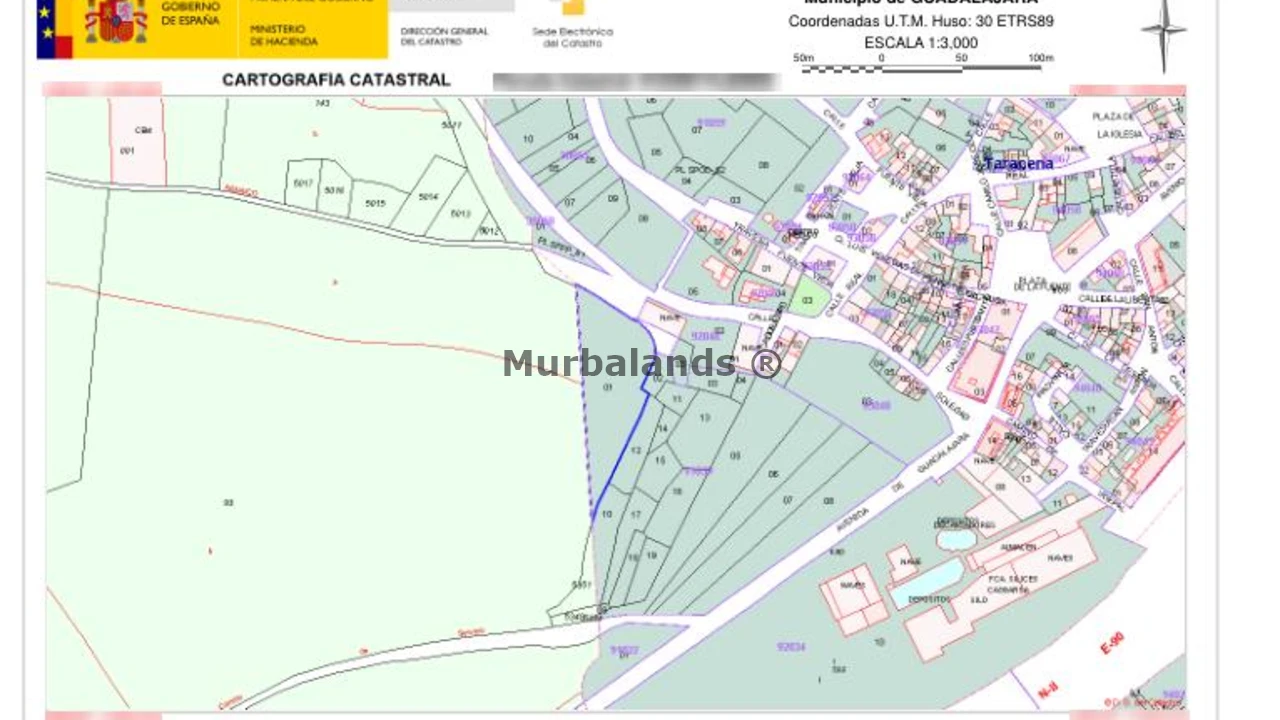Click the MINISTERIO DE HACIENDA text
1280x720 pixels.
[x=284, y=36]
